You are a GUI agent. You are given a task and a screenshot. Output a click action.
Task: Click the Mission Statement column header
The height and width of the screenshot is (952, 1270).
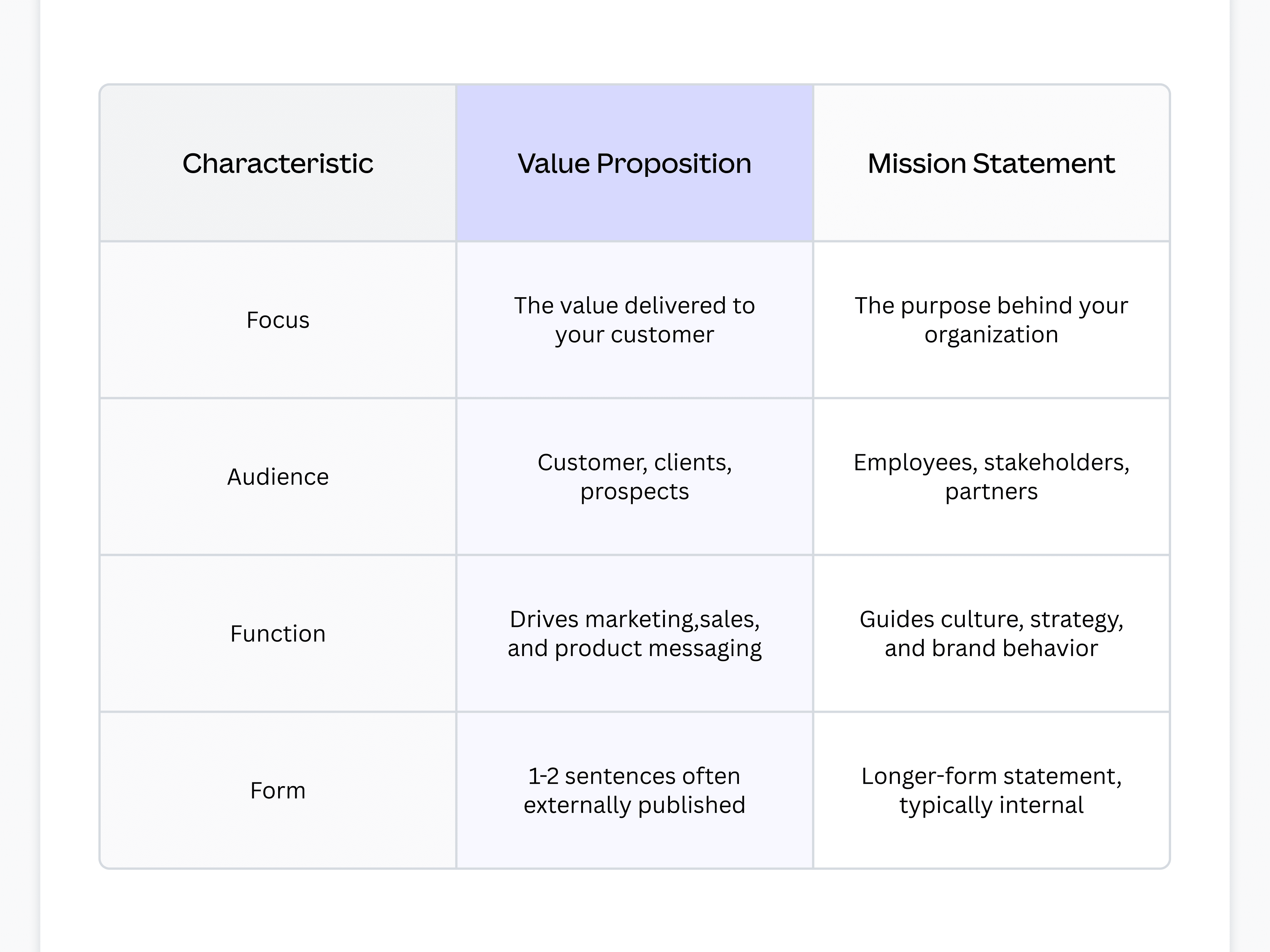coord(991,163)
